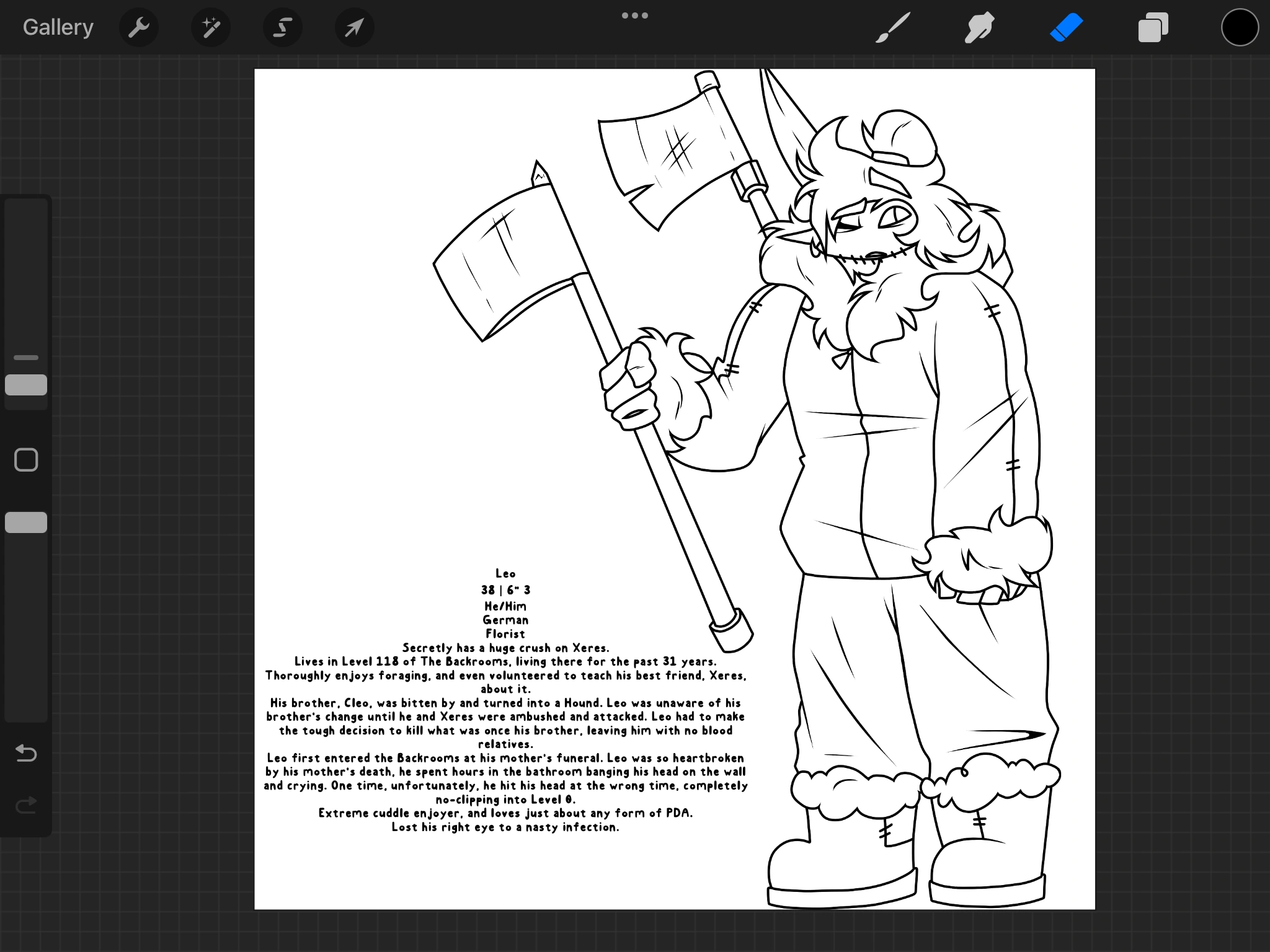
Task: Open the Layers panel
Action: point(1153,27)
